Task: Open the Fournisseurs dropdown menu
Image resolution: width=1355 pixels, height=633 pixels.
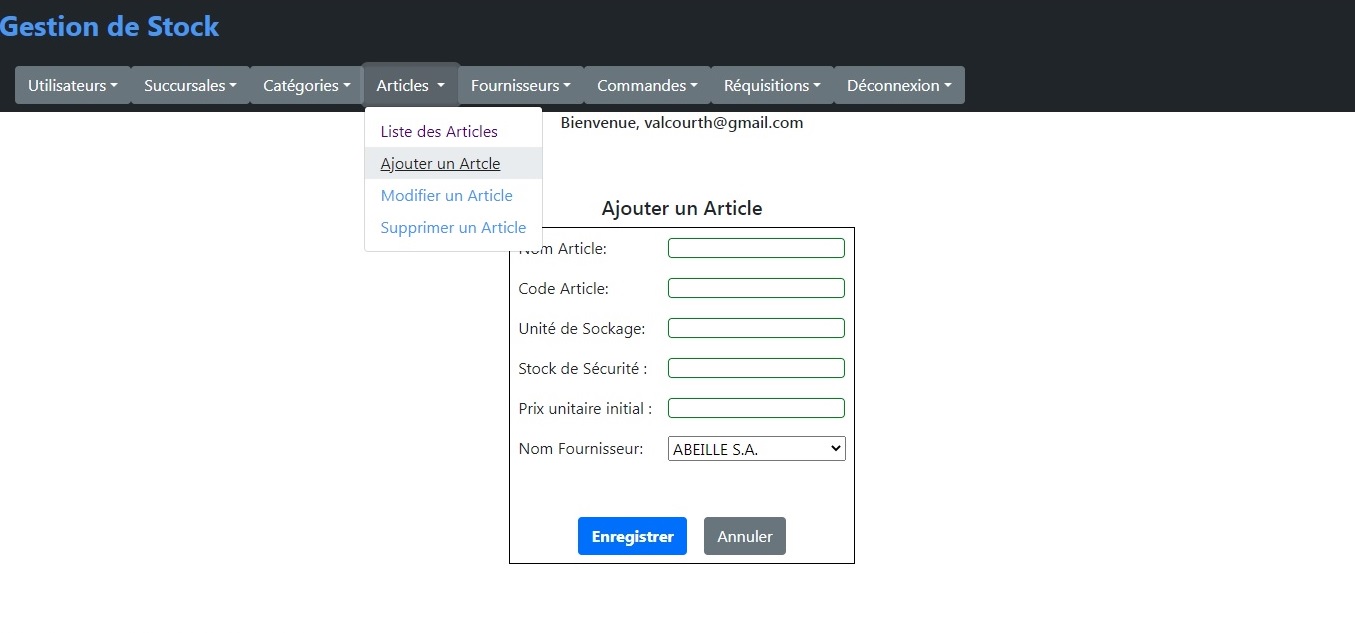Action: tap(520, 85)
